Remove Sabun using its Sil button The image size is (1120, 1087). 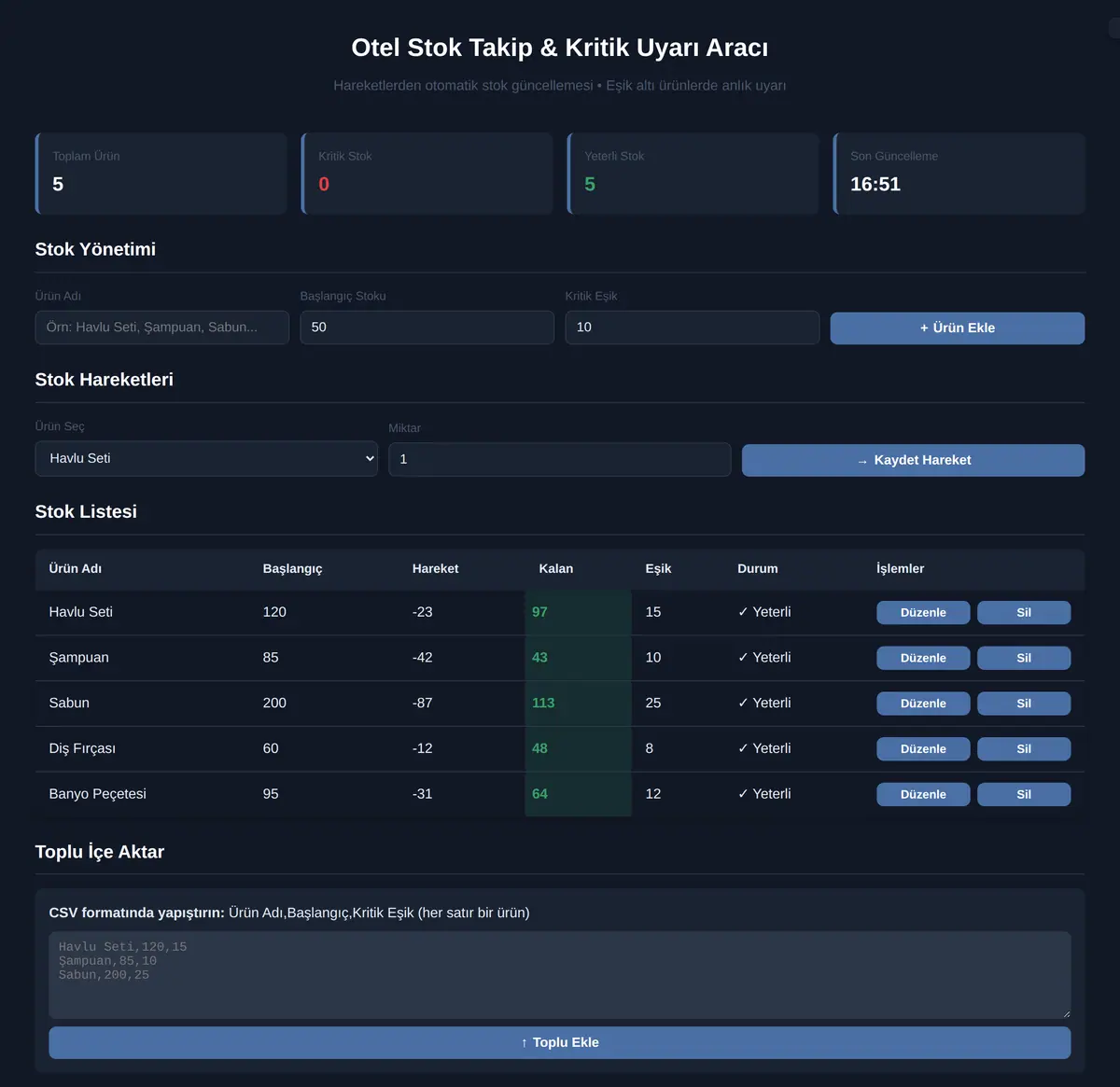coord(1024,704)
